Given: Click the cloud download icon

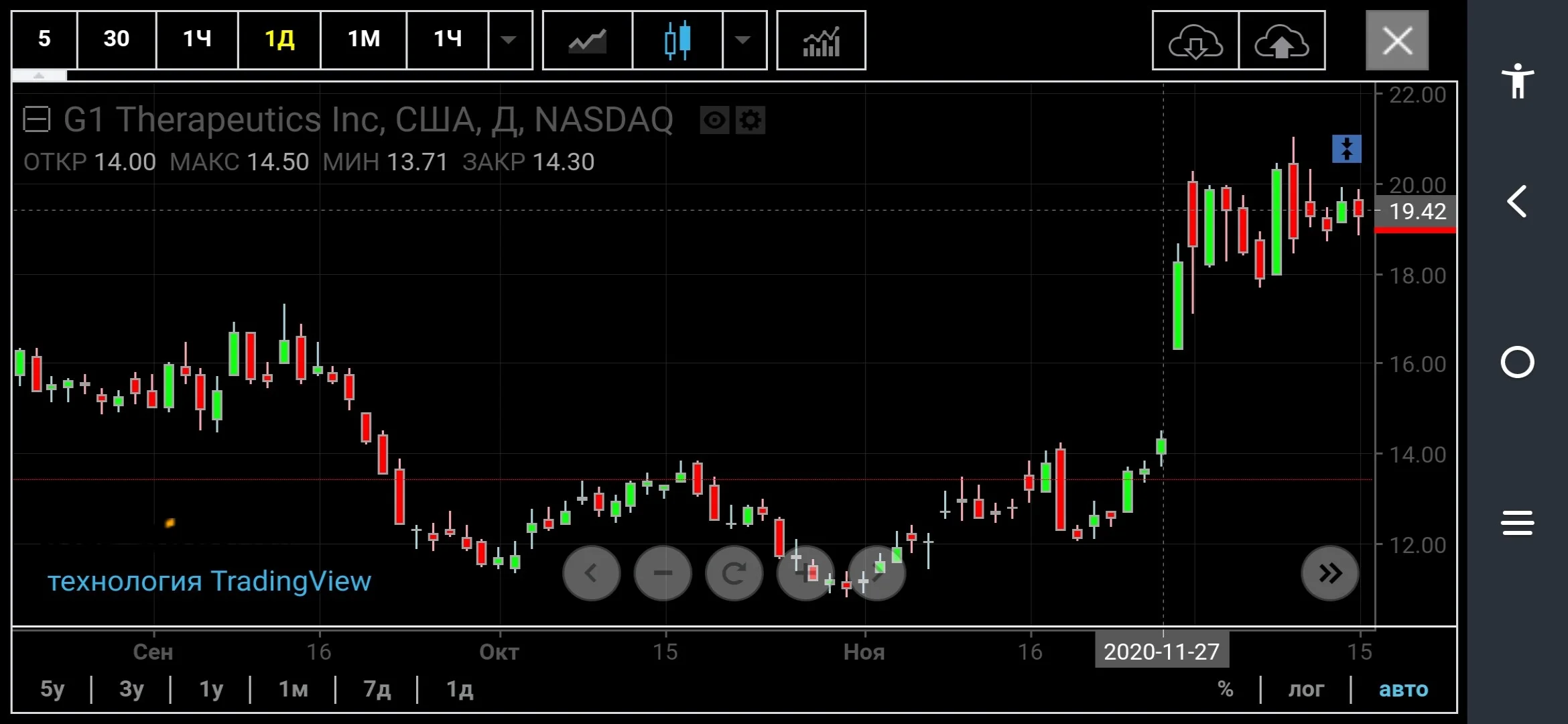Looking at the screenshot, I should pos(1195,40).
